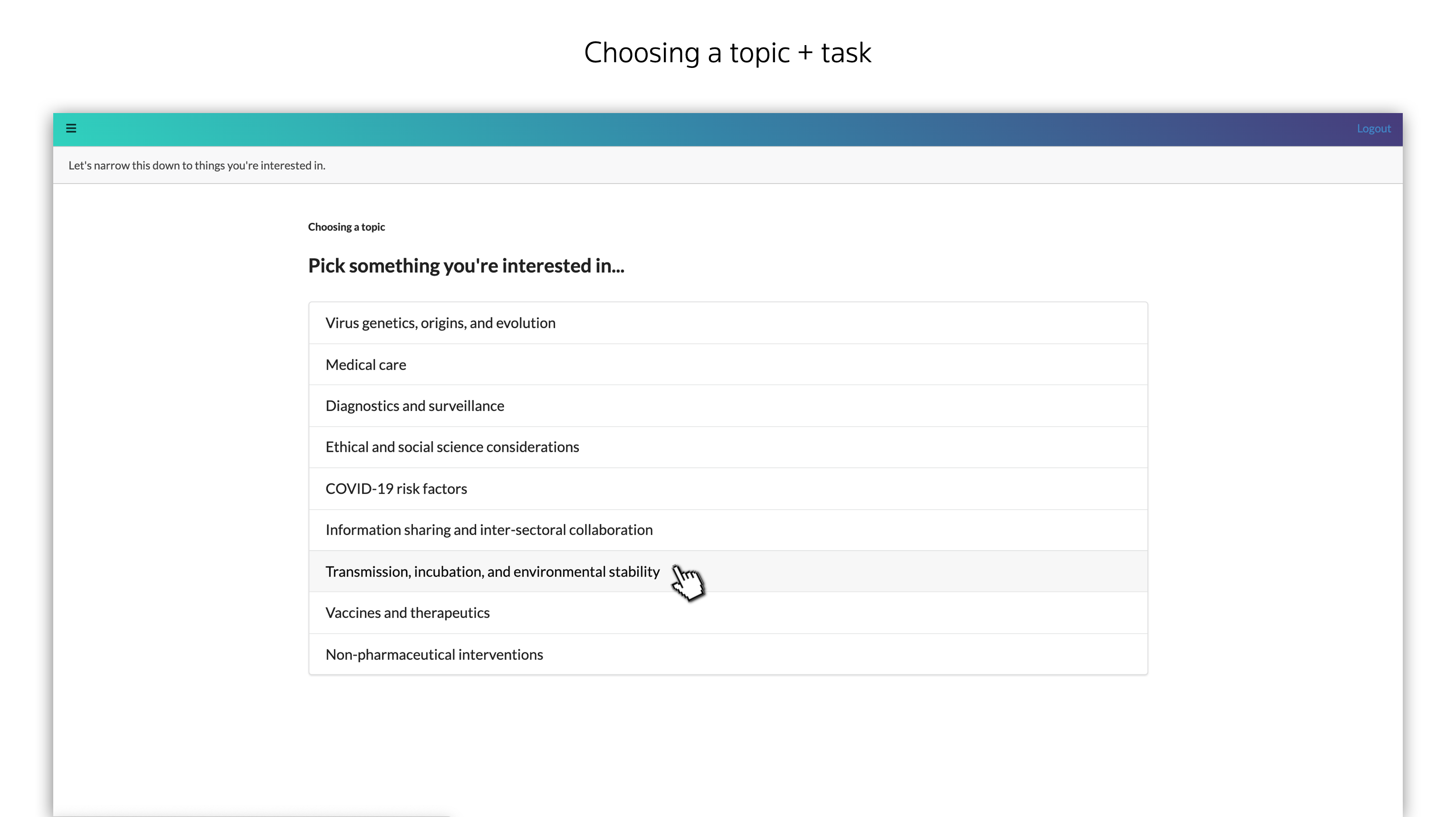Image resolution: width=1456 pixels, height=817 pixels.
Task: Click the Logout link
Action: [1373, 129]
